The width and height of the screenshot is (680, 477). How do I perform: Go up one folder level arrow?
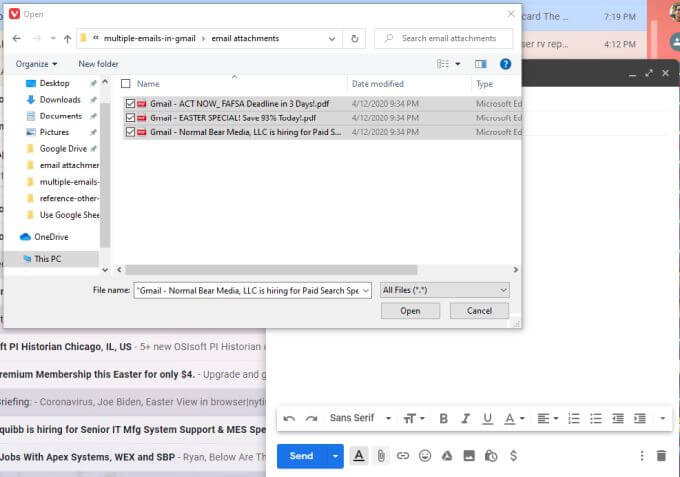click(67, 39)
